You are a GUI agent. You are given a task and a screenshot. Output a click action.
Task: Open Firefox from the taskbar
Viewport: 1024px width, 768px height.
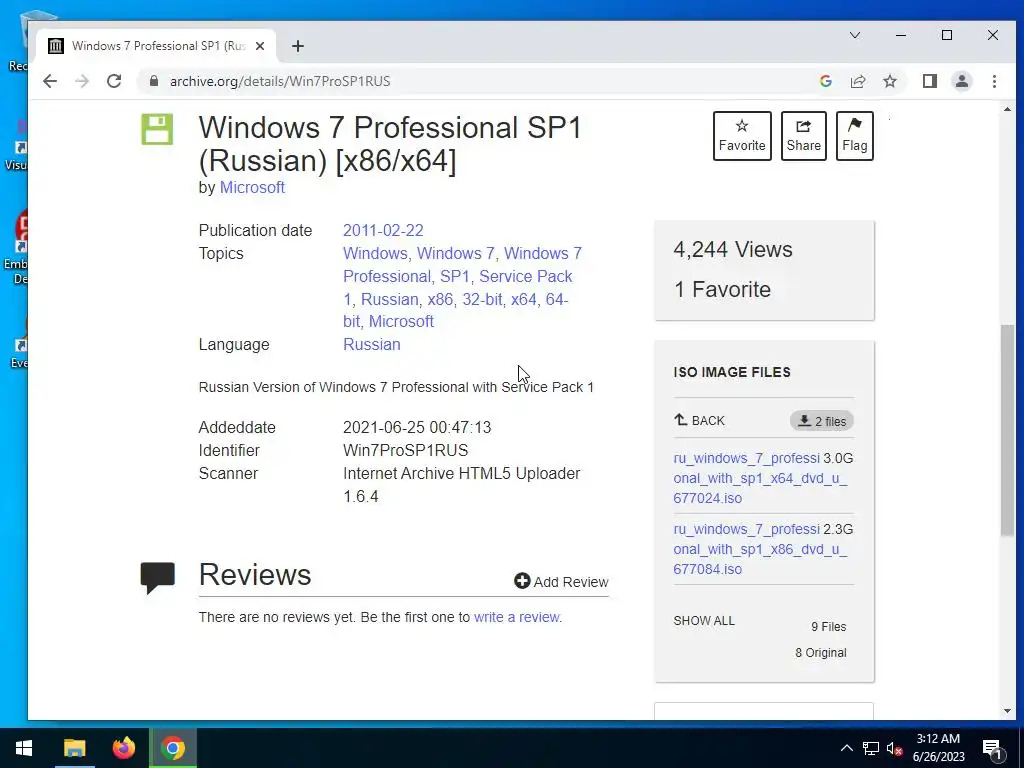point(123,748)
